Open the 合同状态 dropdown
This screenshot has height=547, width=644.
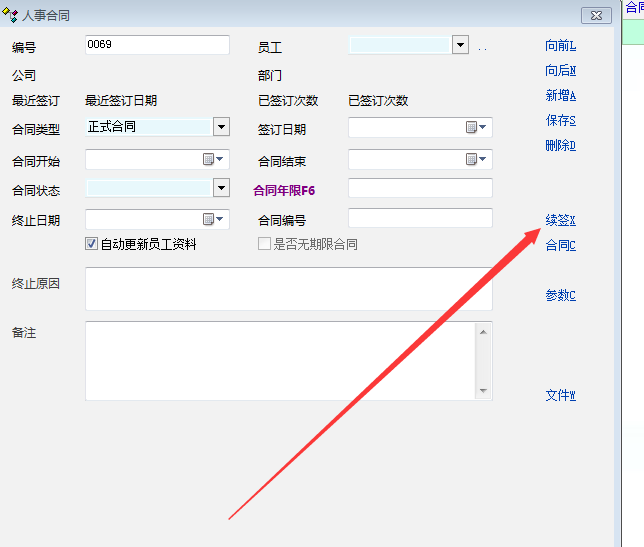(x=221, y=188)
